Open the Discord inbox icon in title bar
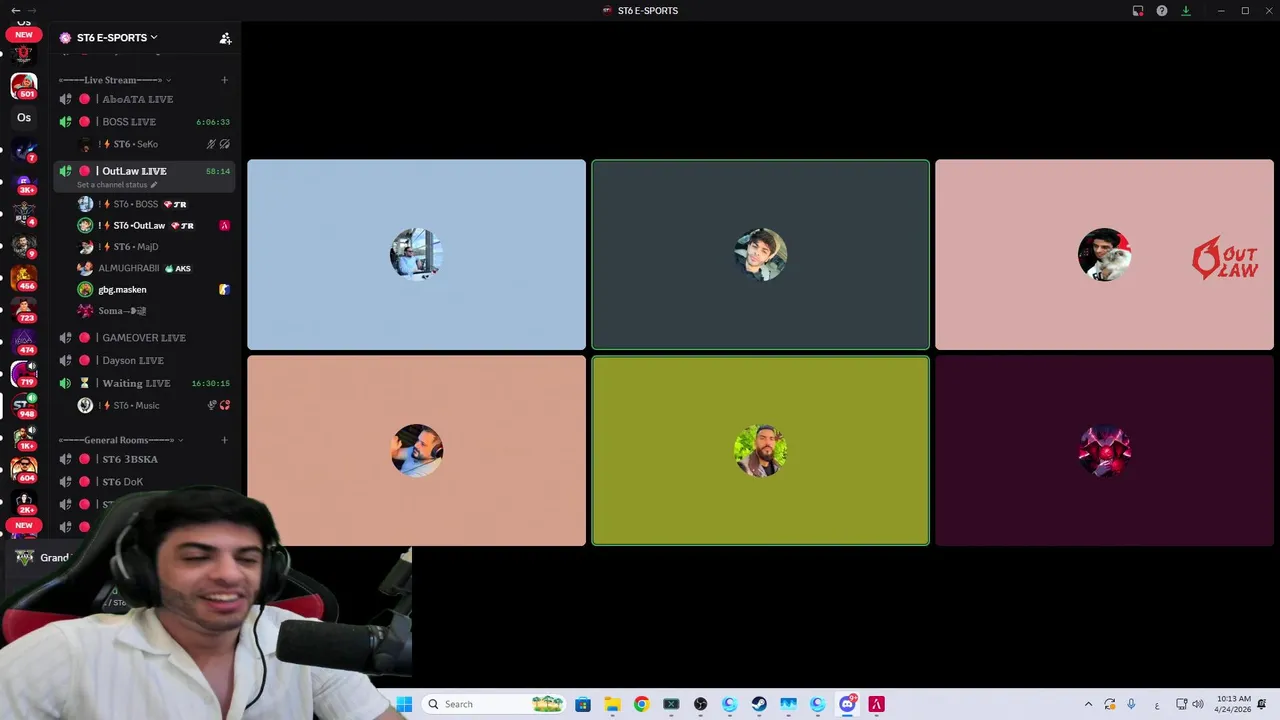 click(x=1138, y=11)
